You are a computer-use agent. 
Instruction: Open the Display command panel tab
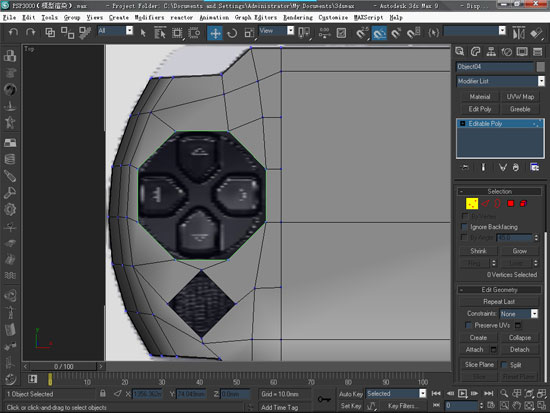click(x=522, y=52)
